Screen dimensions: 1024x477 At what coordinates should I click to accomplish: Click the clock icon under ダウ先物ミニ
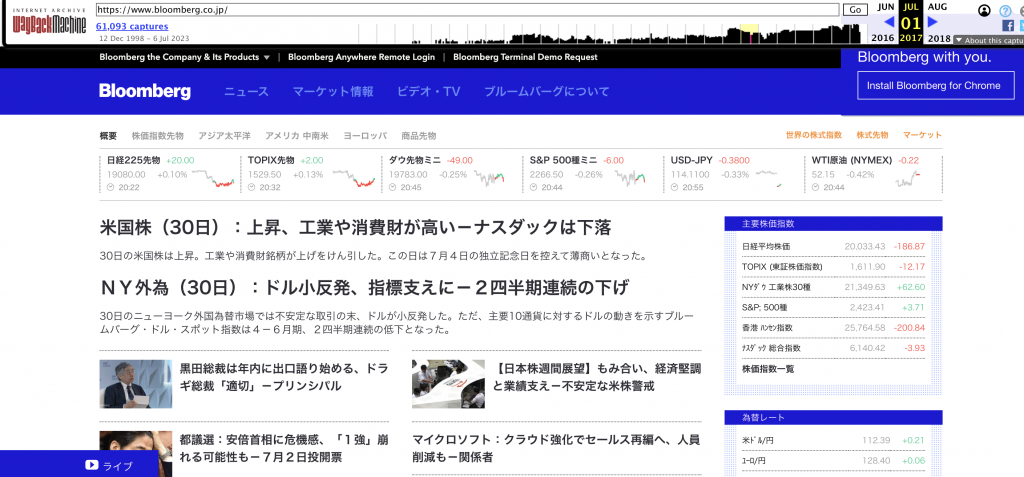[x=392, y=188]
